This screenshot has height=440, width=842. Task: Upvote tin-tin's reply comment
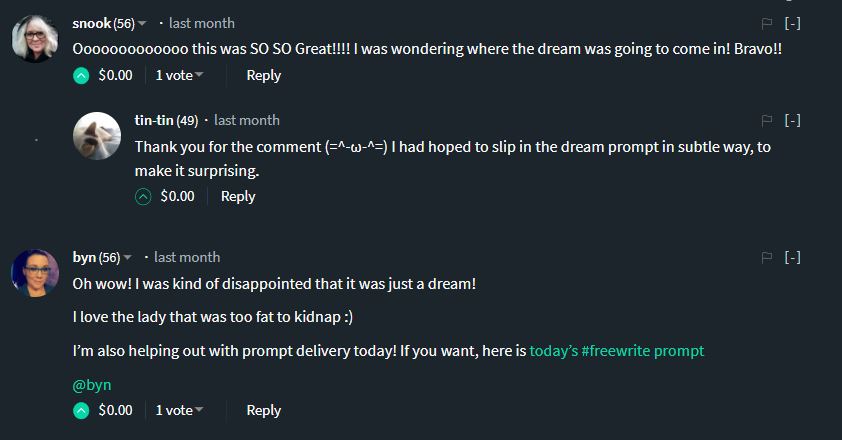pyautogui.click(x=143, y=196)
